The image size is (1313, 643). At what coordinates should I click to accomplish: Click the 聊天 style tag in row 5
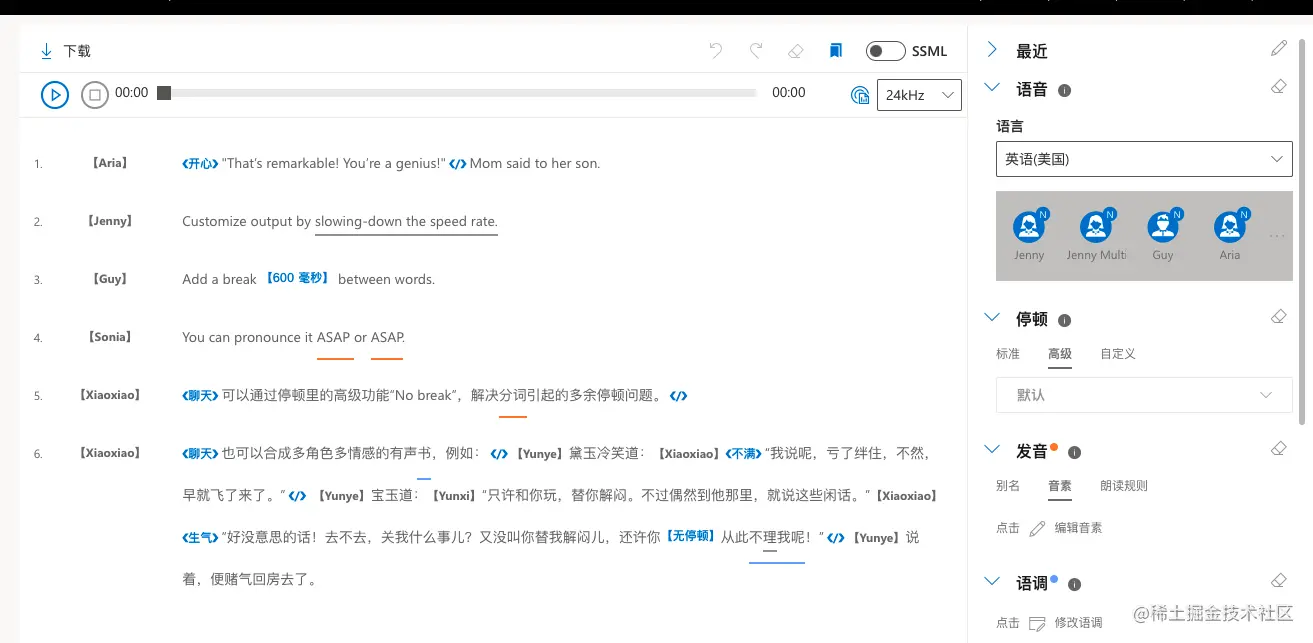tap(200, 395)
